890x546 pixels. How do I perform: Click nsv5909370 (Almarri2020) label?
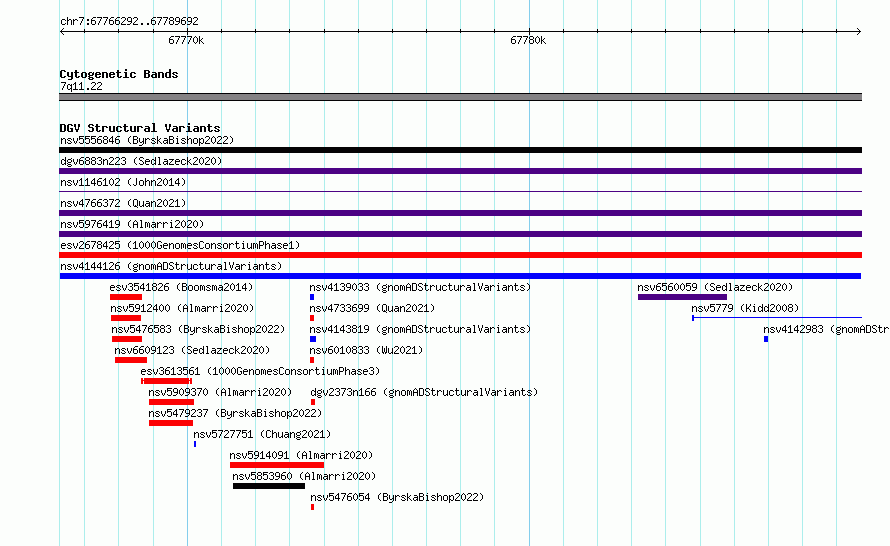click(x=220, y=392)
